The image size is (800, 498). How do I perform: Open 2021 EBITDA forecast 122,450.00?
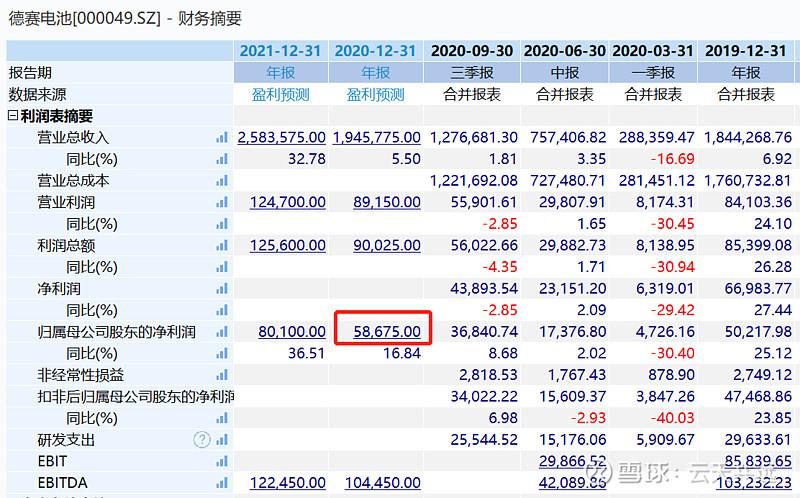pyautogui.click(x=288, y=483)
